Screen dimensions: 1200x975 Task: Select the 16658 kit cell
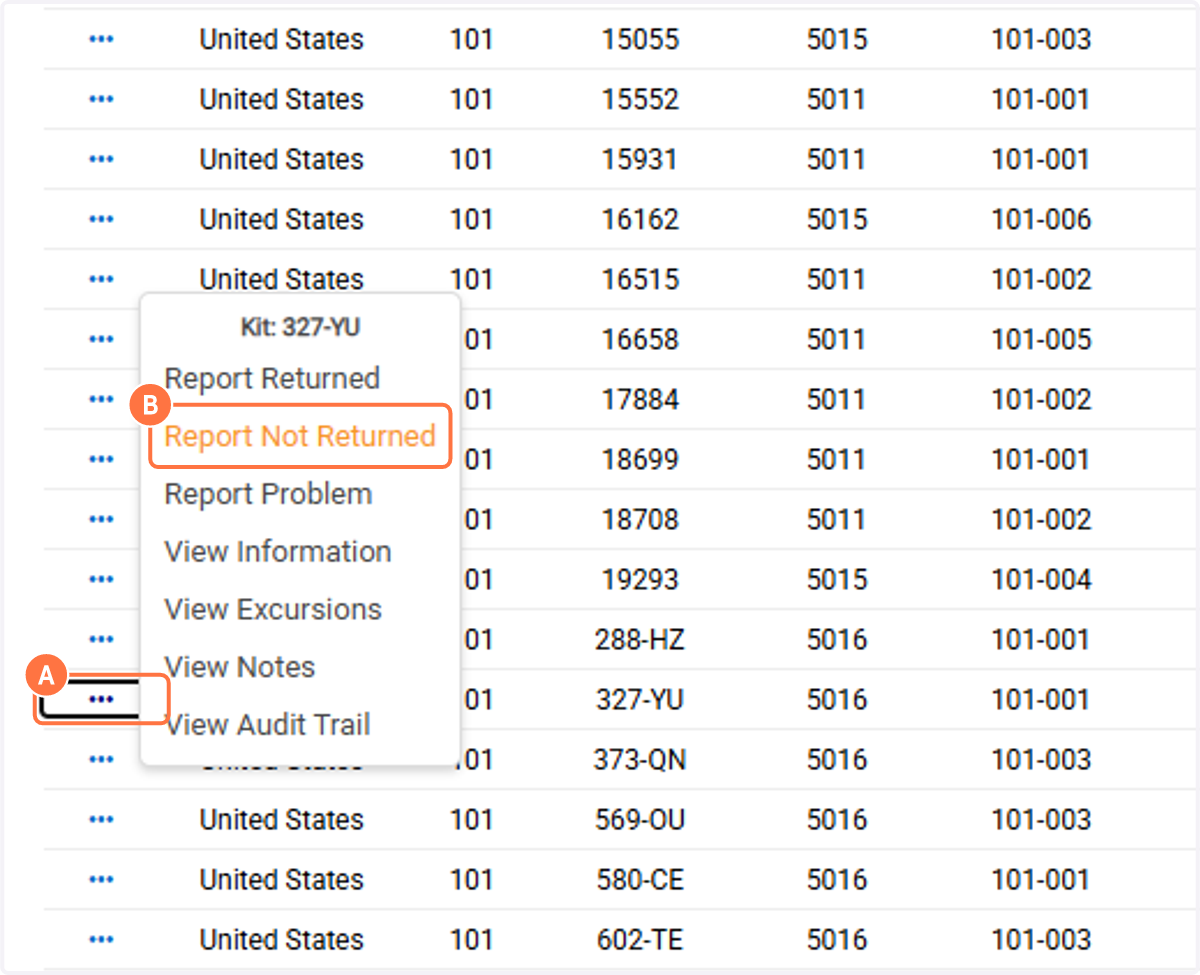click(640, 340)
